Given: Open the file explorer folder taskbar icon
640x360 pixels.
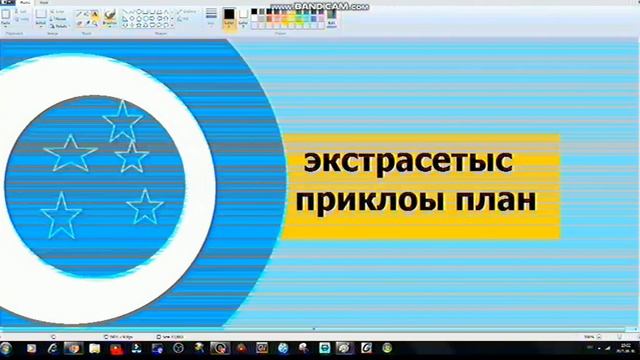Looking at the screenshot, I should [x=95, y=348].
